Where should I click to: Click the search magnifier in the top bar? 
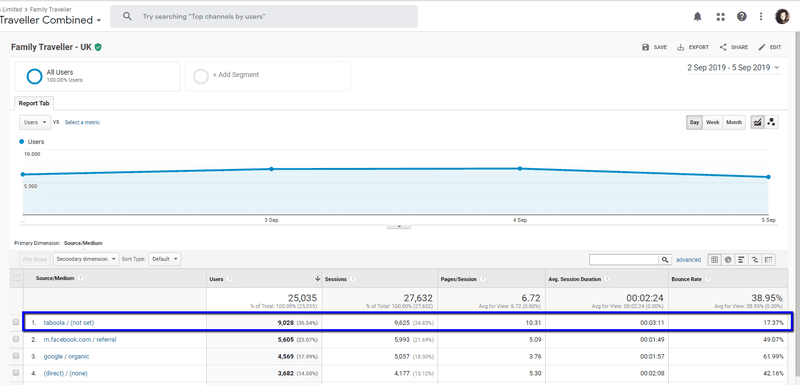coord(128,16)
